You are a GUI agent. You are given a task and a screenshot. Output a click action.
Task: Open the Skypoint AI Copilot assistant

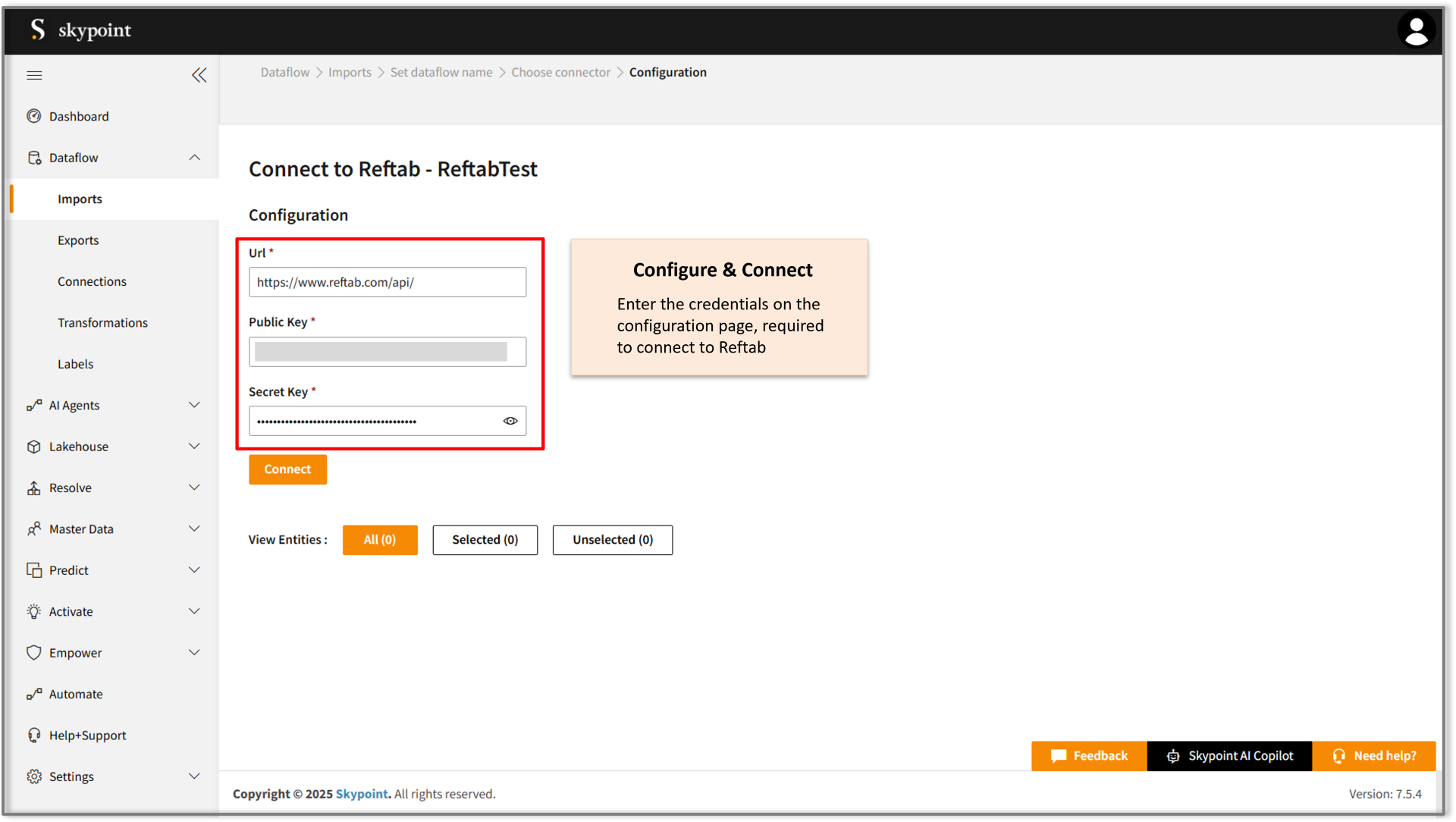[x=1229, y=756]
